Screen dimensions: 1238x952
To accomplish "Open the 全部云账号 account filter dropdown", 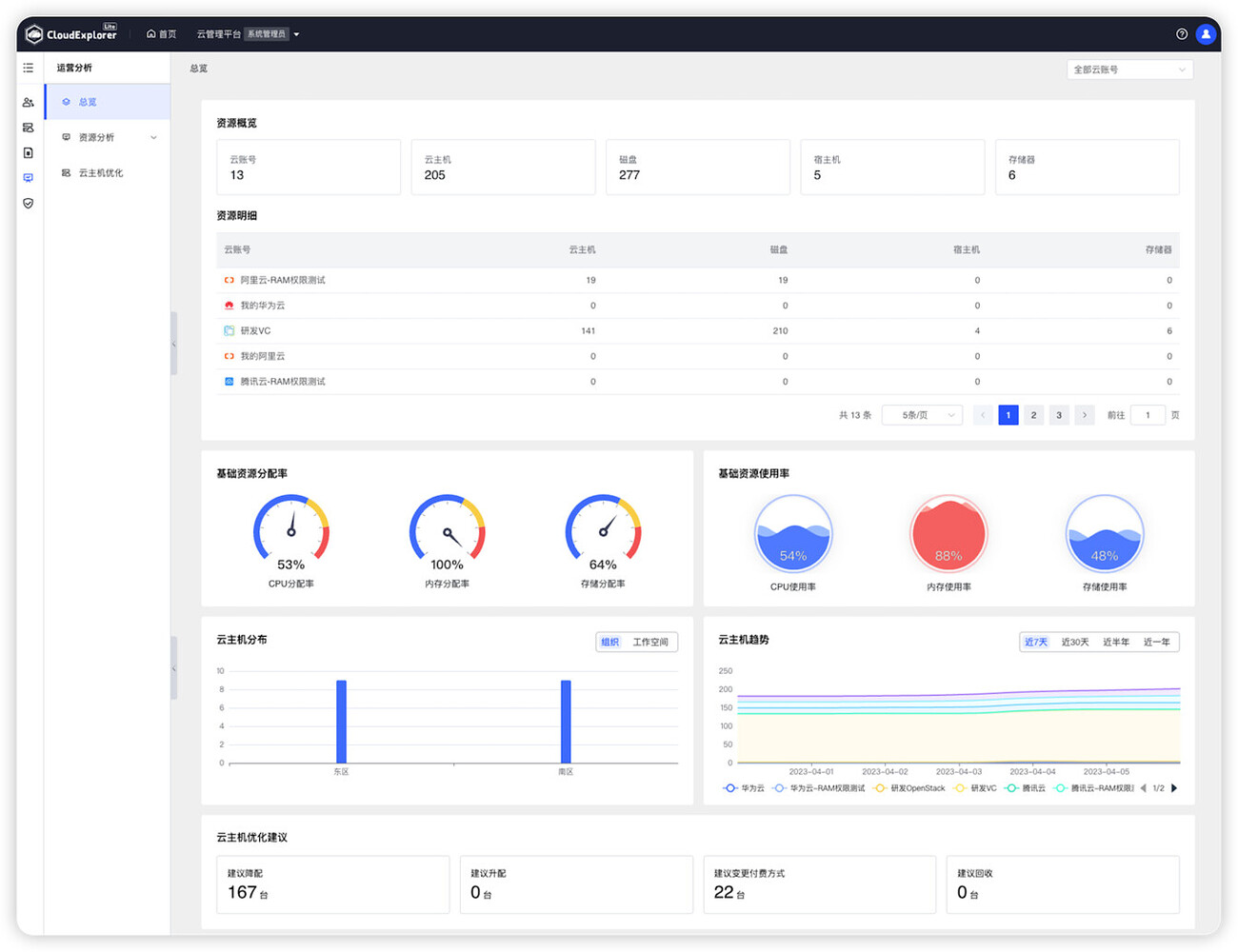I will coord(1129,69).
